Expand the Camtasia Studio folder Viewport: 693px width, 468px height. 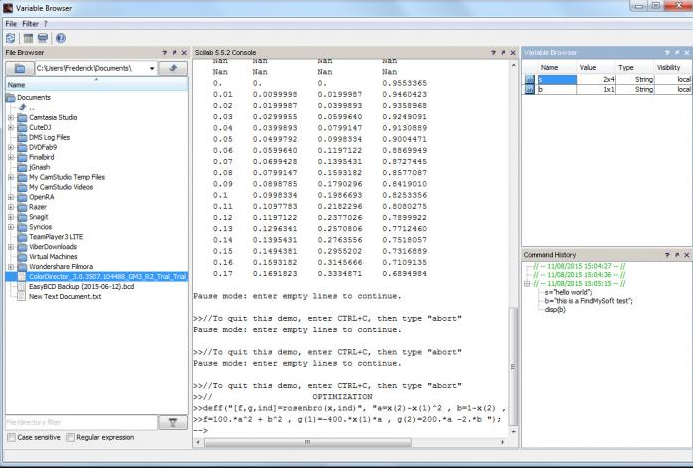(x=11, y=117)
